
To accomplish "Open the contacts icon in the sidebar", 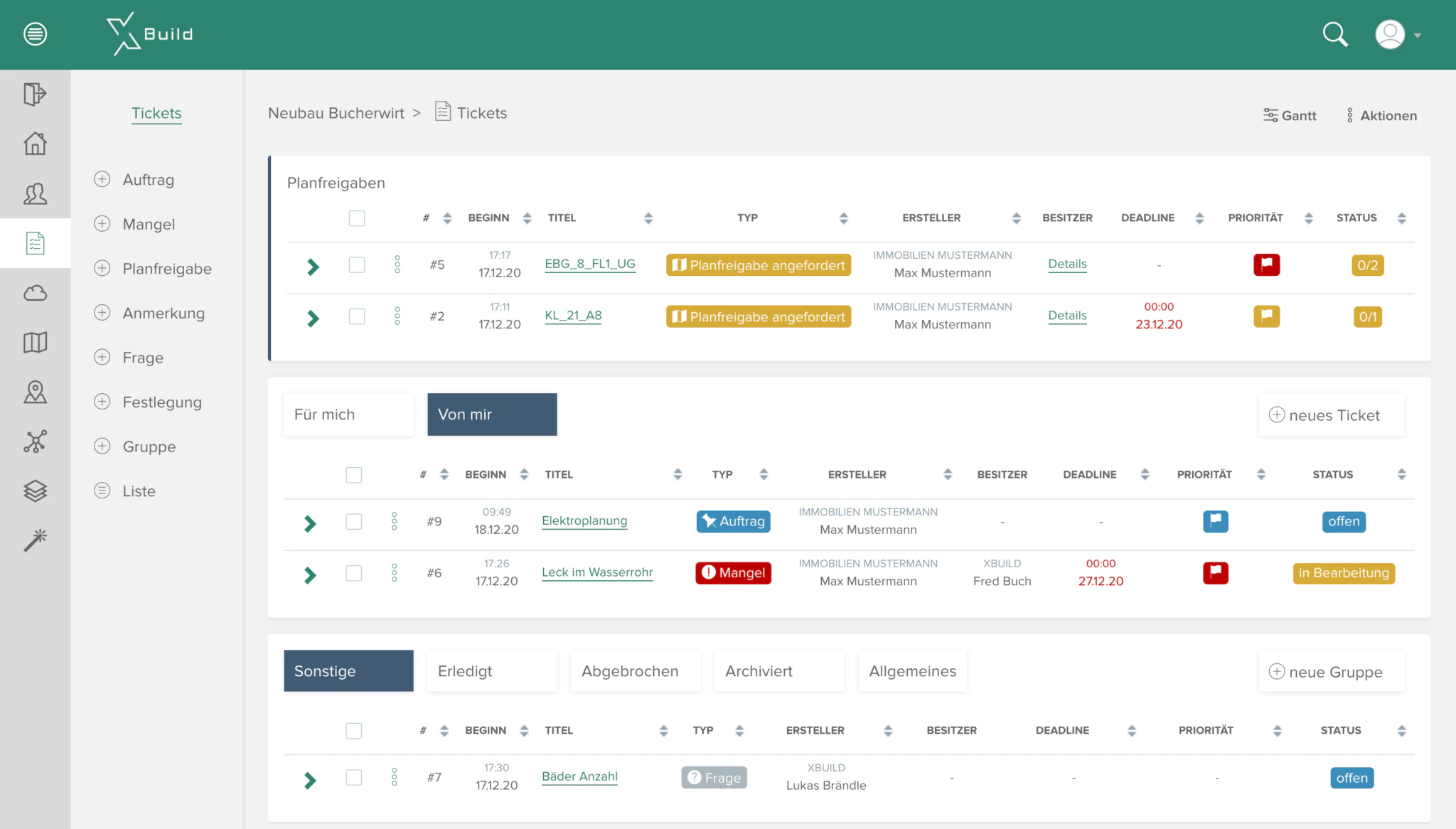I will tap(34, 193).
